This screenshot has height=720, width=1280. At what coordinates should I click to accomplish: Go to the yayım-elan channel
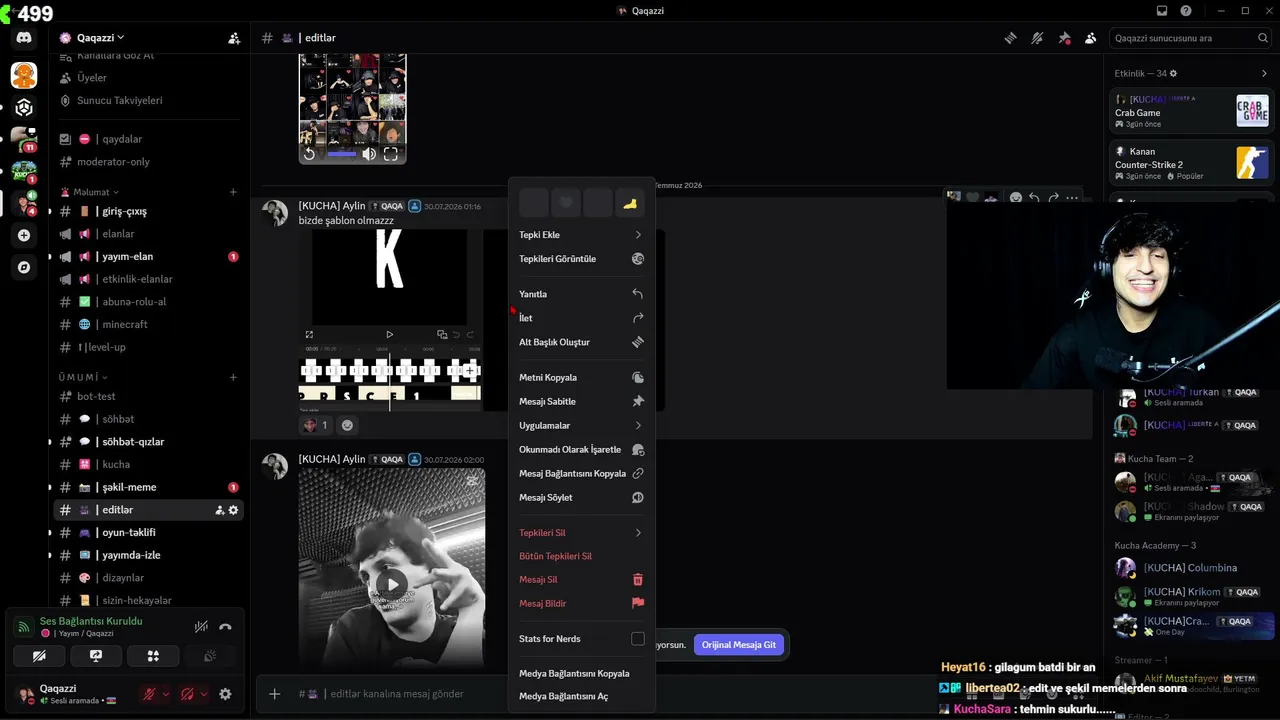pos(147,256)
